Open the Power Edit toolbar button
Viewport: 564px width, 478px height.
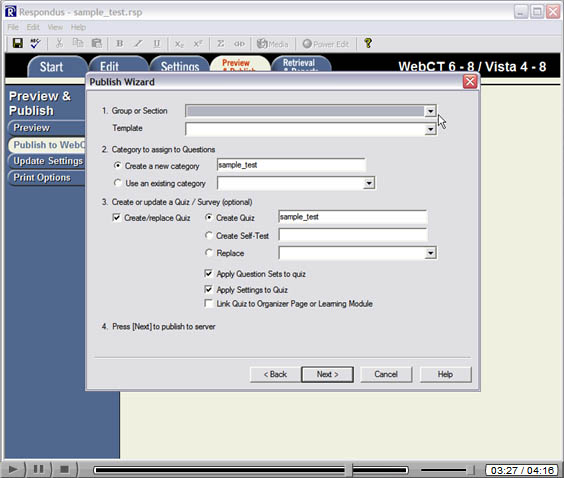pos(326,44)
